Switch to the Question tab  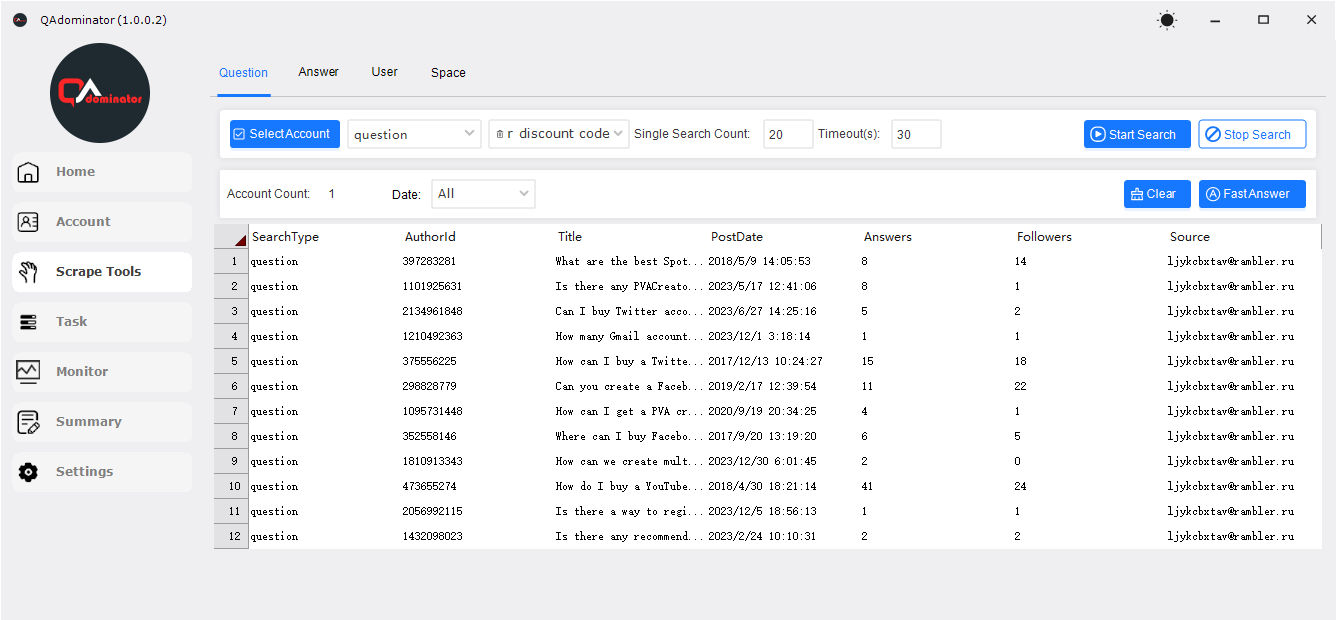tap(243, 73)
